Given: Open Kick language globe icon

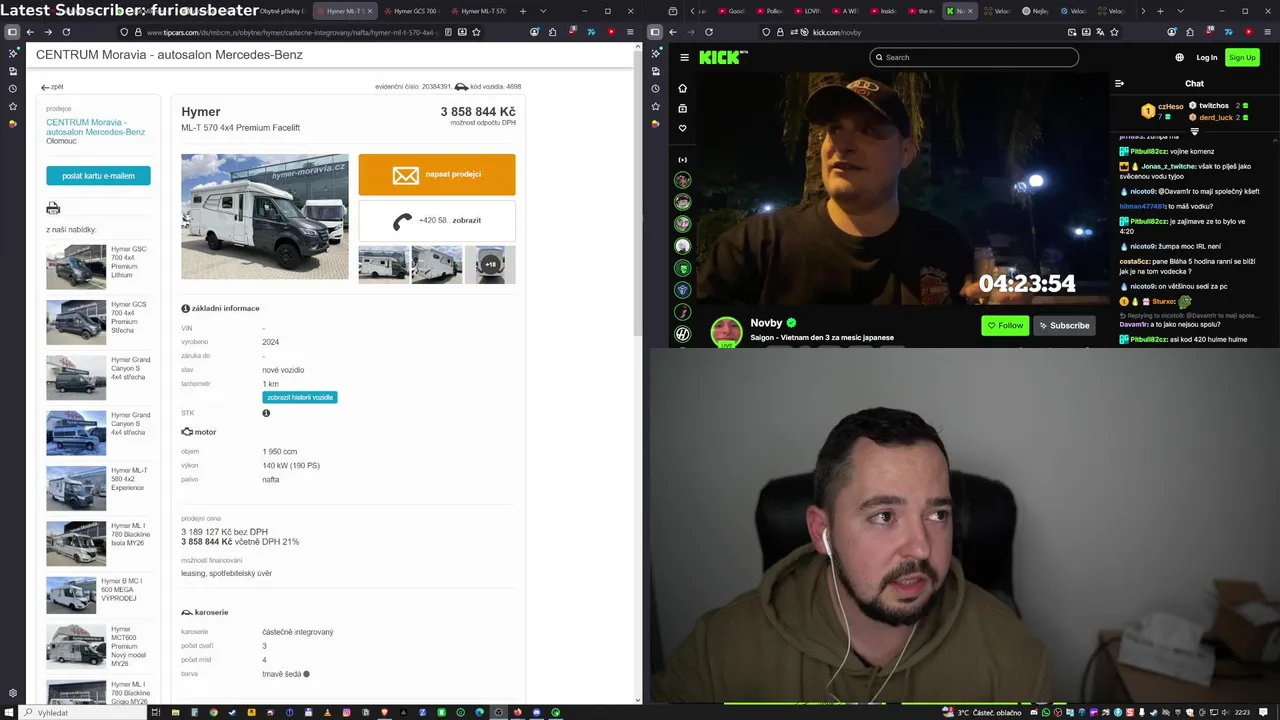Looking at the screenshot, I should (1179, 57).
